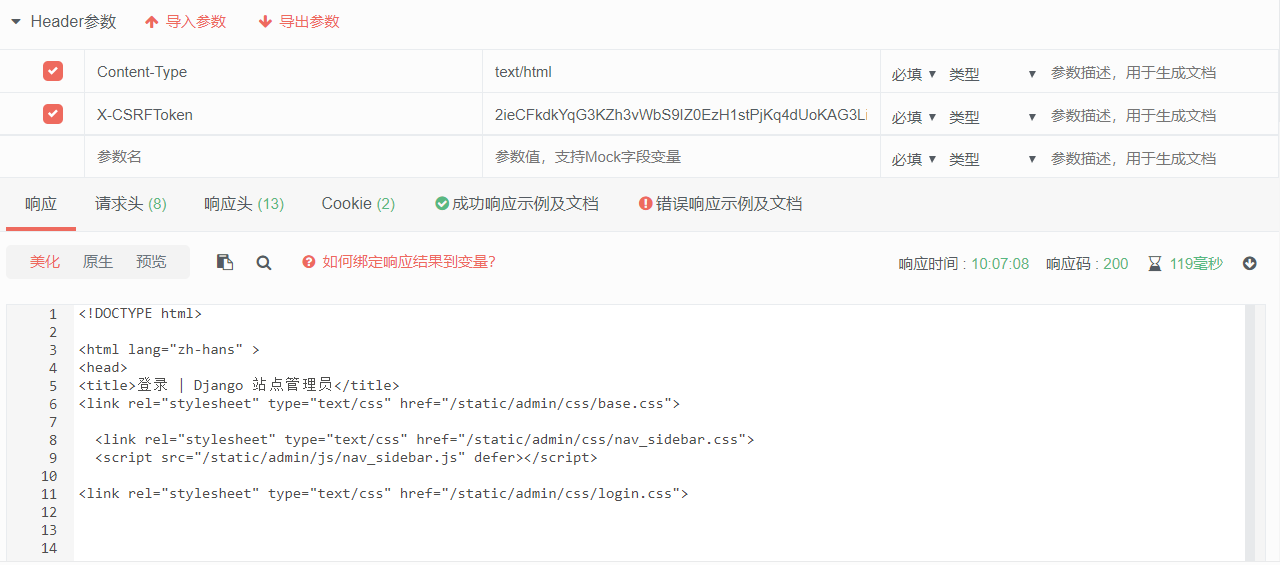Click the download response arrow icon
This screenshot has height=565, width=1280.
pyautogui.click(x=1250, y=264)
